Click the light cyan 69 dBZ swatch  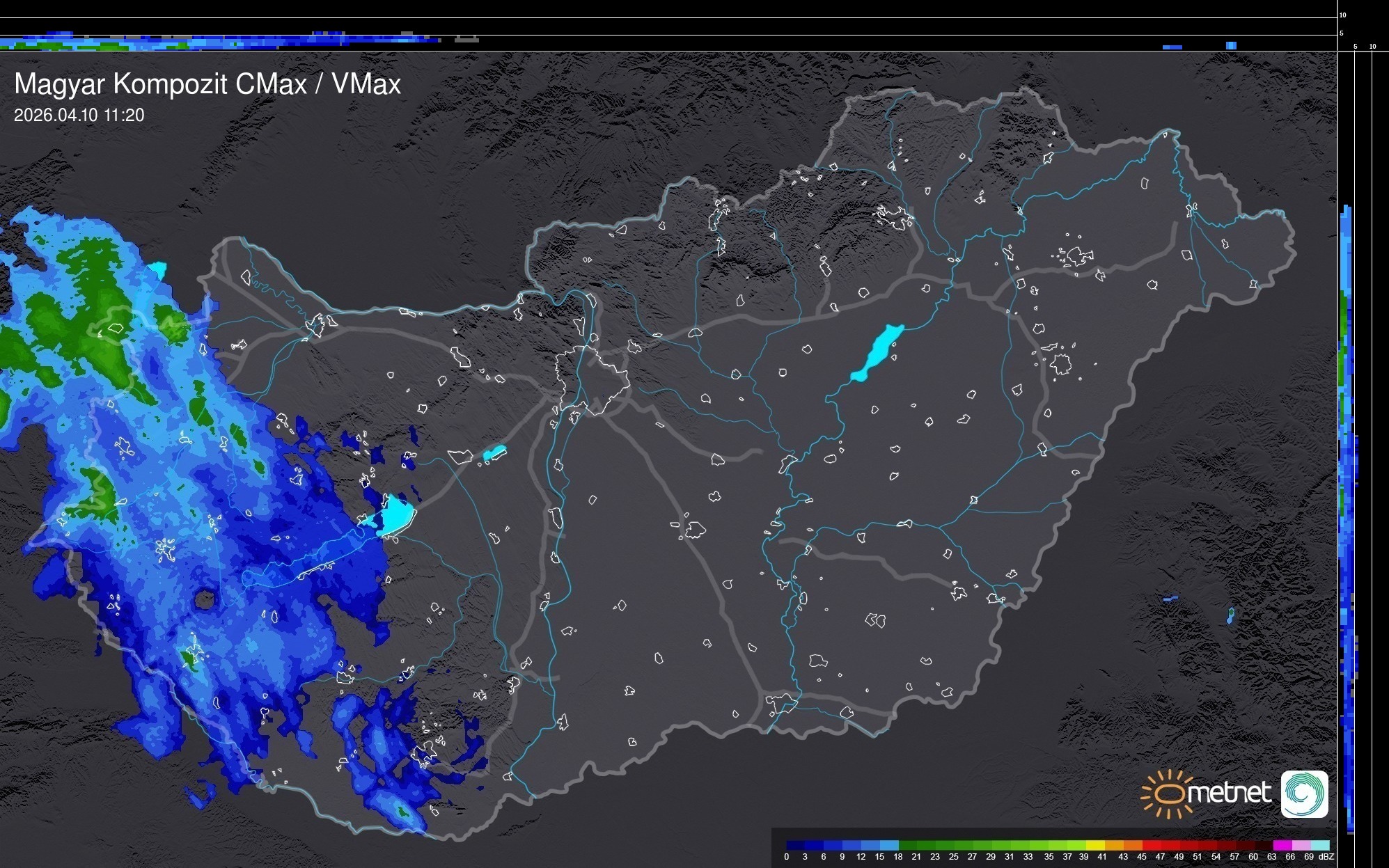1319,846
